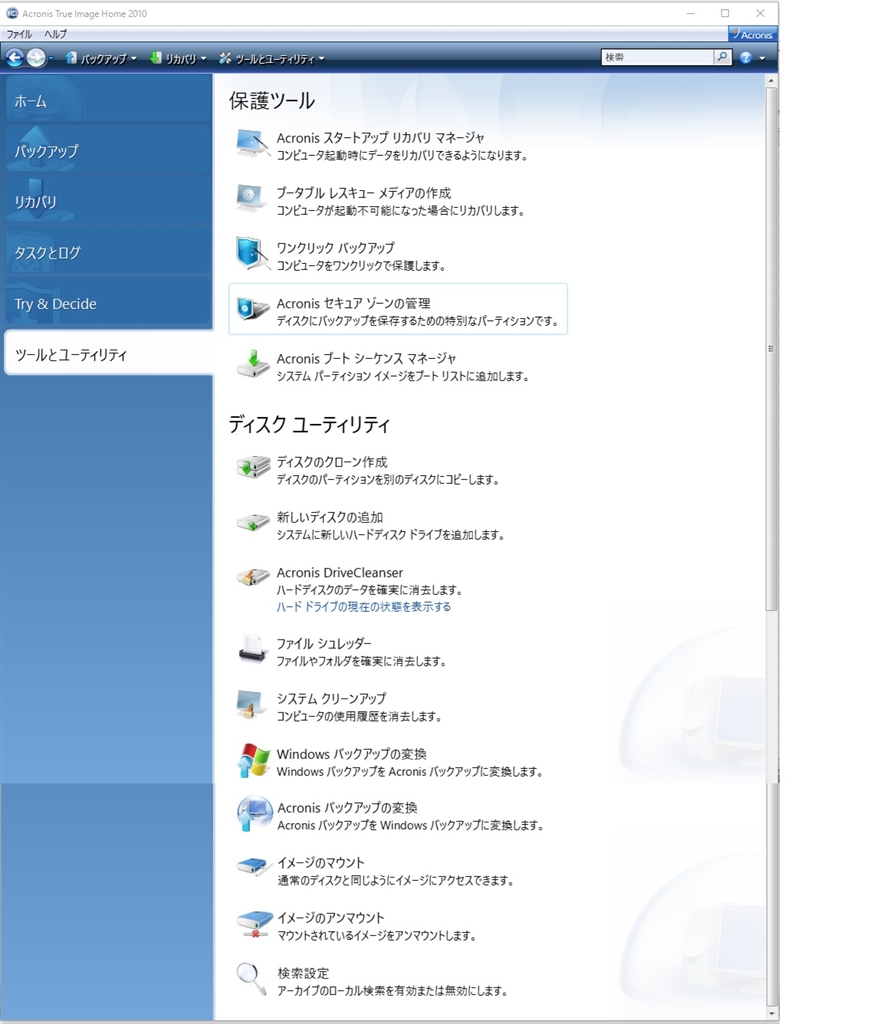Screen dimensions: 883x1024
Task: Click the 新しいディスクの追加 icon
Action: point(252,522)
